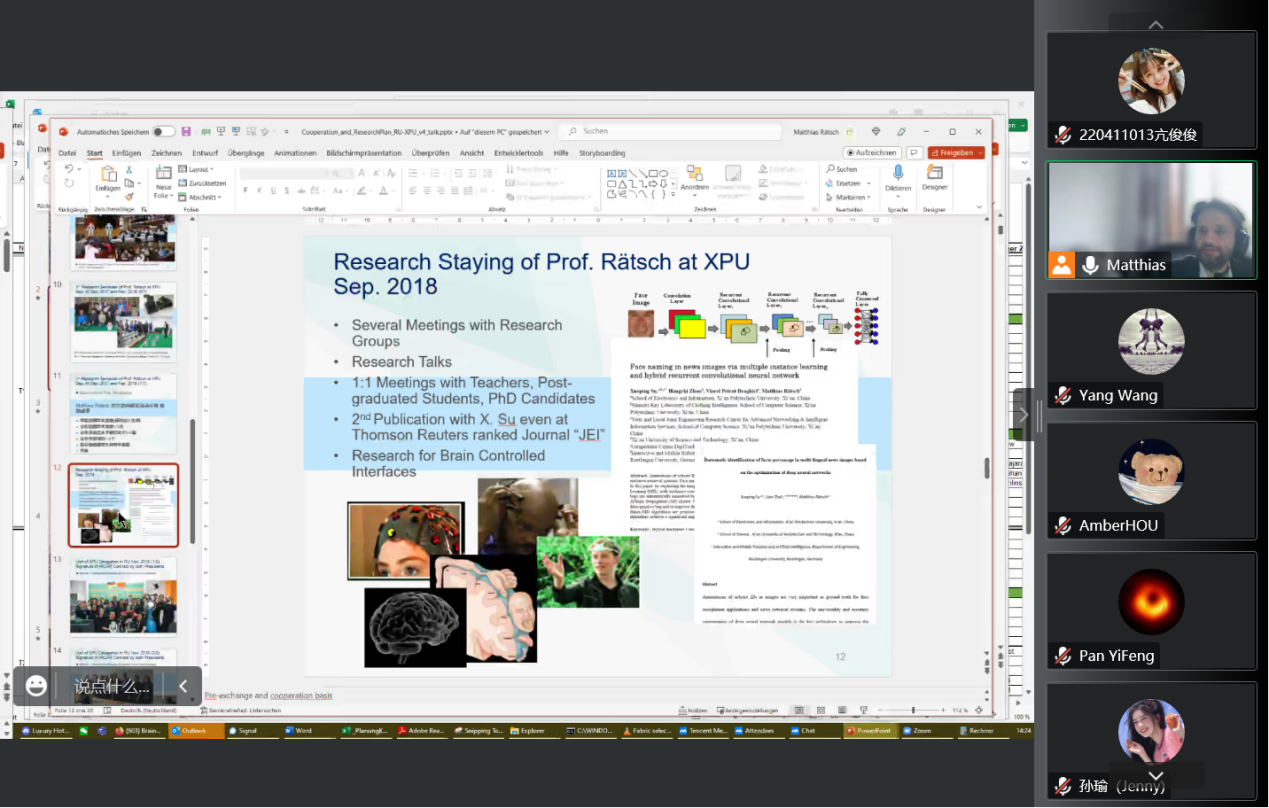Click the Einfügen paste clipboard icon

[107, 172]
